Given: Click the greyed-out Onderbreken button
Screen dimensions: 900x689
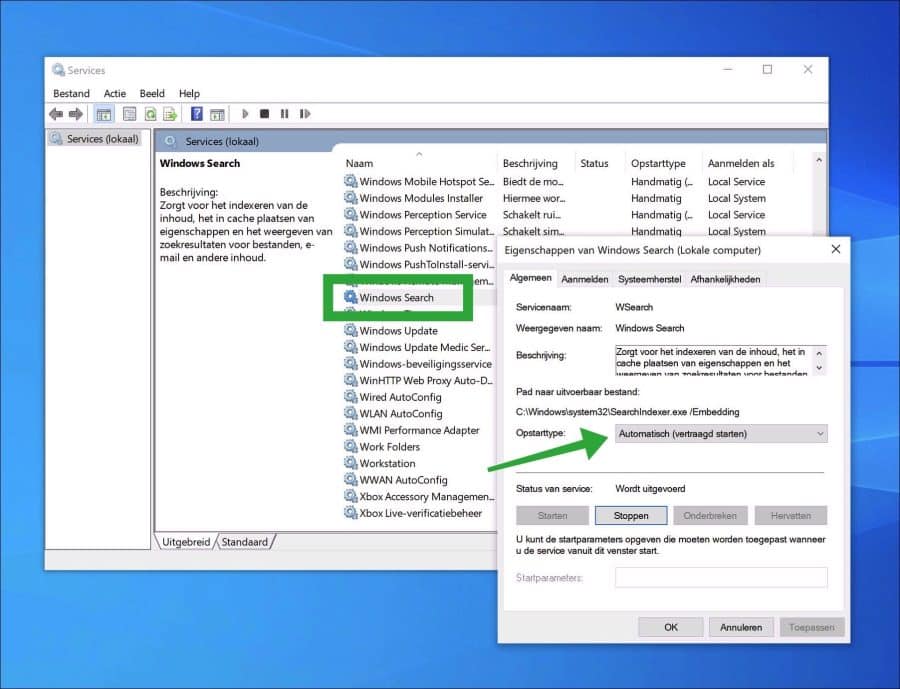Looking at the screenshot, I should tap(710, 516).
